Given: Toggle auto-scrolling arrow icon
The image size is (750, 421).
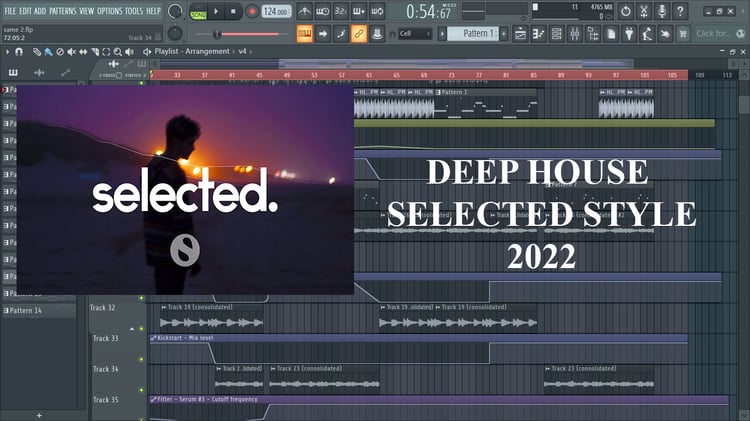Looking at the screenshot, I should click(x=322, y=34).
